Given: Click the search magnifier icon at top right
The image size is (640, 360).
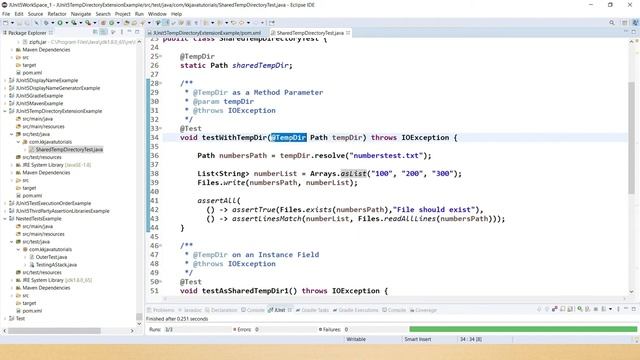Looking at the screenshot, I should click(x=611, y=23).
